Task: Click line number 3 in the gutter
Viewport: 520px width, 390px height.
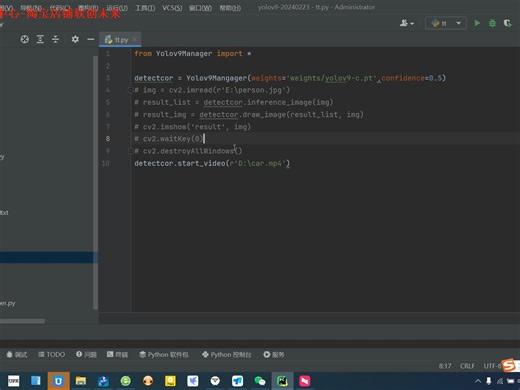Action: pos(108,78)
